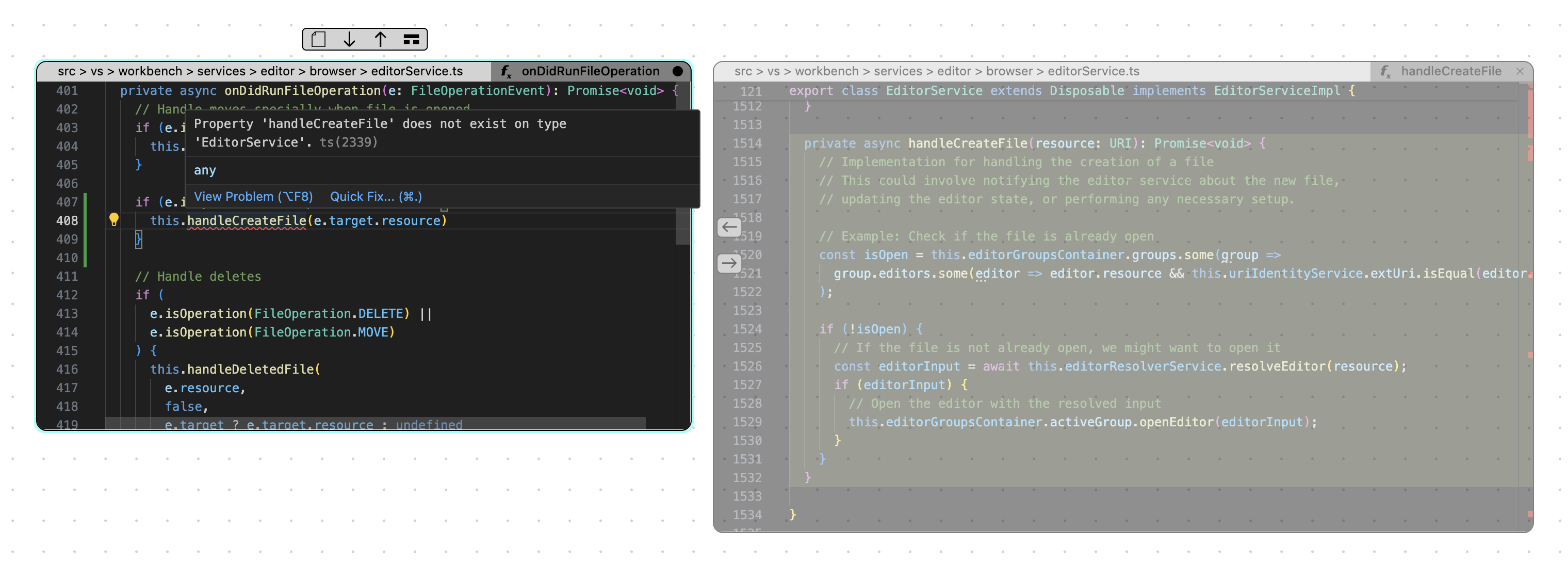Click the left arrow button between code panels

(x=729, y=228)
